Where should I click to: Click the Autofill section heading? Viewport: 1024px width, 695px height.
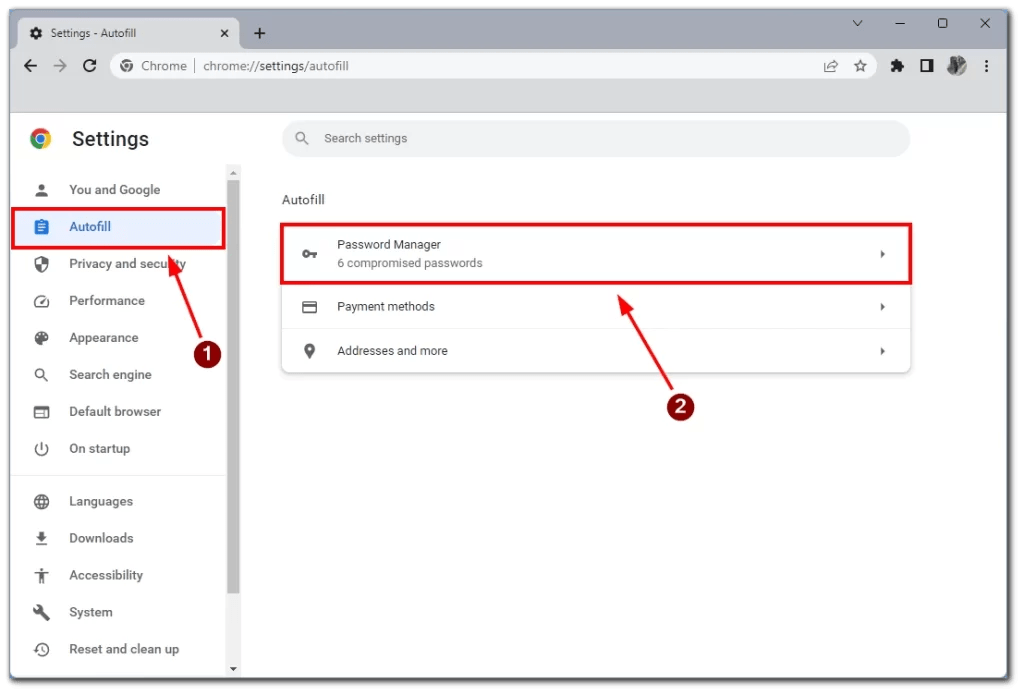coord(303,200)
